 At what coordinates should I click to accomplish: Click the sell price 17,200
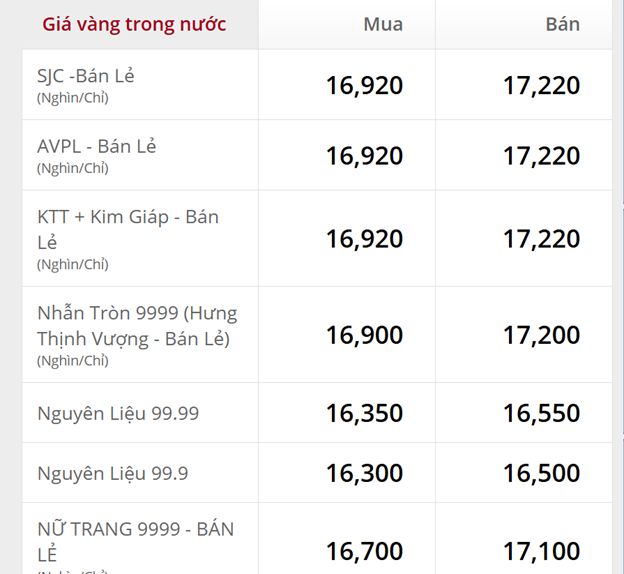pos(541,335)
